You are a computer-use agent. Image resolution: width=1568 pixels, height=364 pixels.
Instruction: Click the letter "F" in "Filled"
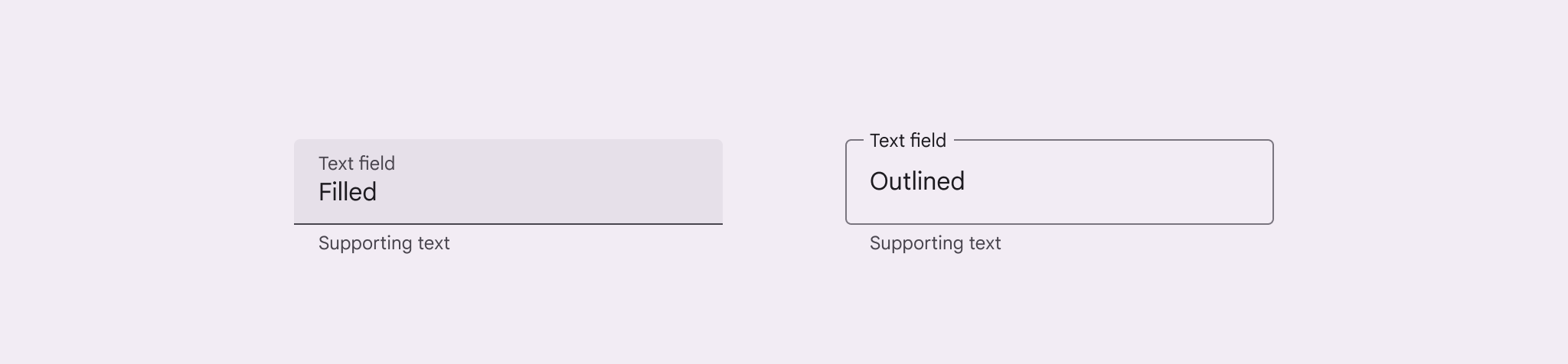pyautogui.click(x=325, y=192)
